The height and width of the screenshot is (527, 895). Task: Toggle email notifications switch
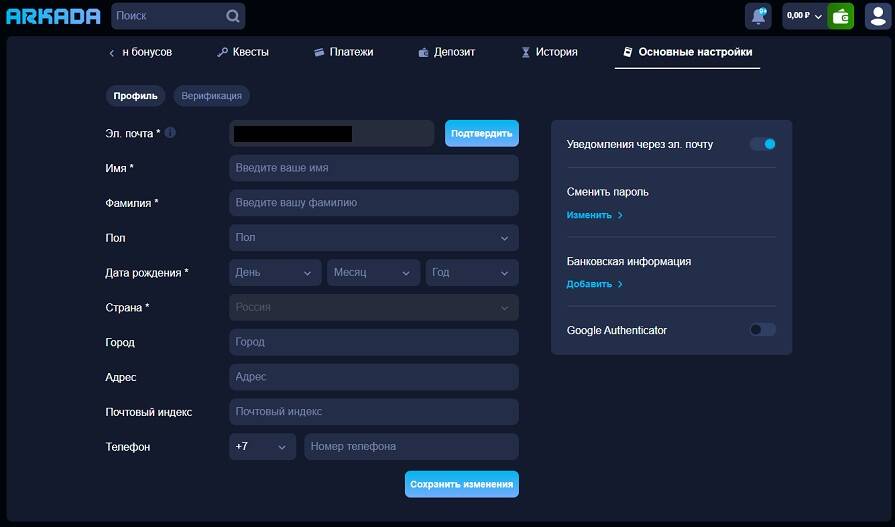(x=763, y=144)
